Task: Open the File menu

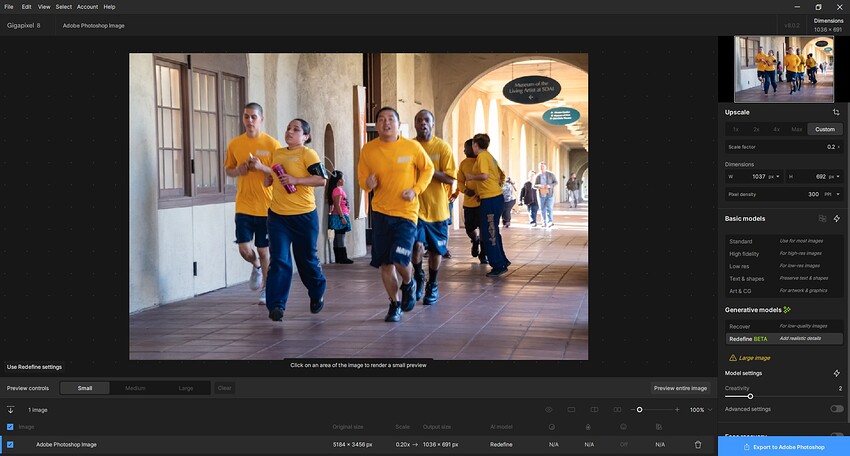Action: (x=9, y=6)
